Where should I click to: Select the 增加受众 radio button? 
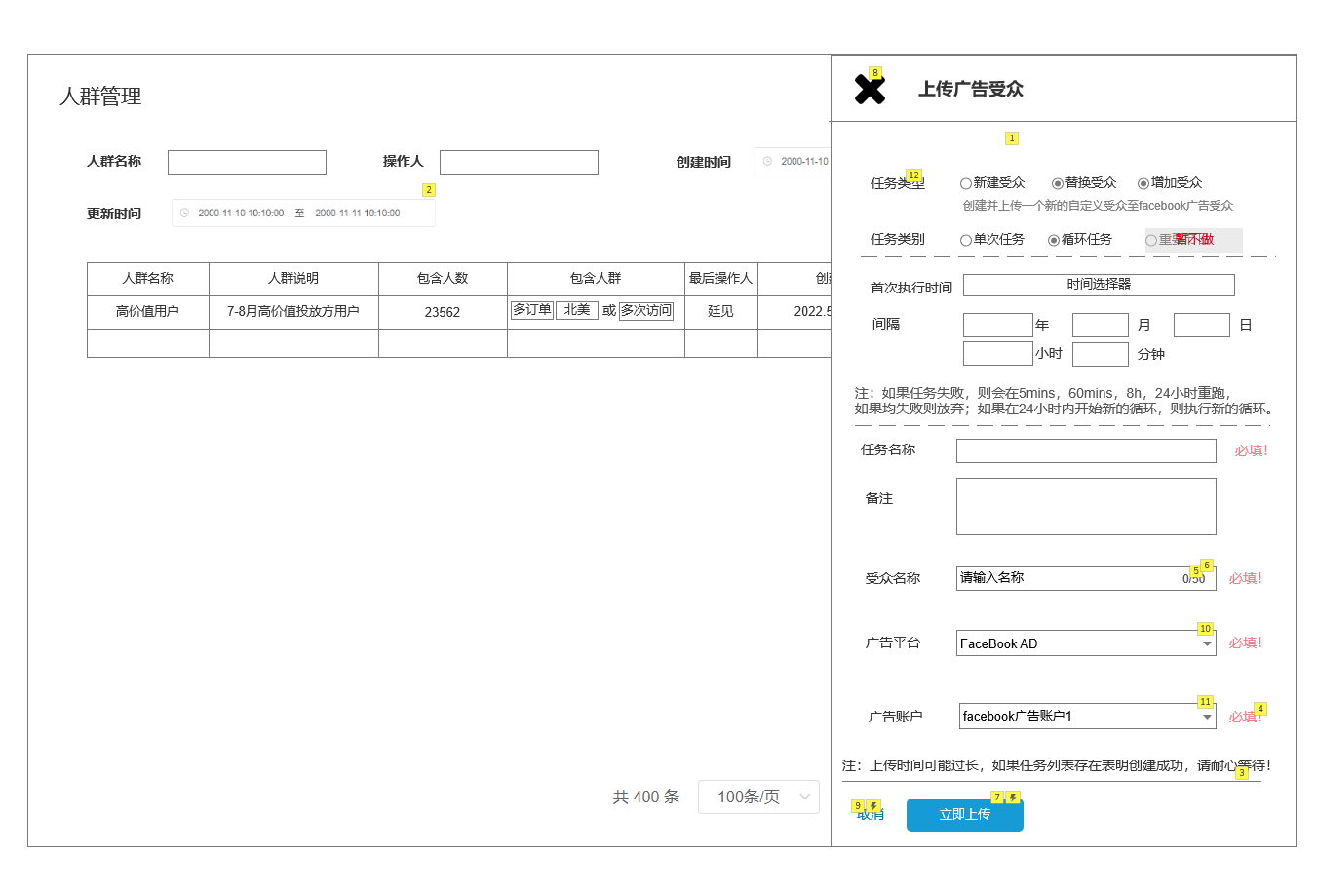coord(1143,183)
